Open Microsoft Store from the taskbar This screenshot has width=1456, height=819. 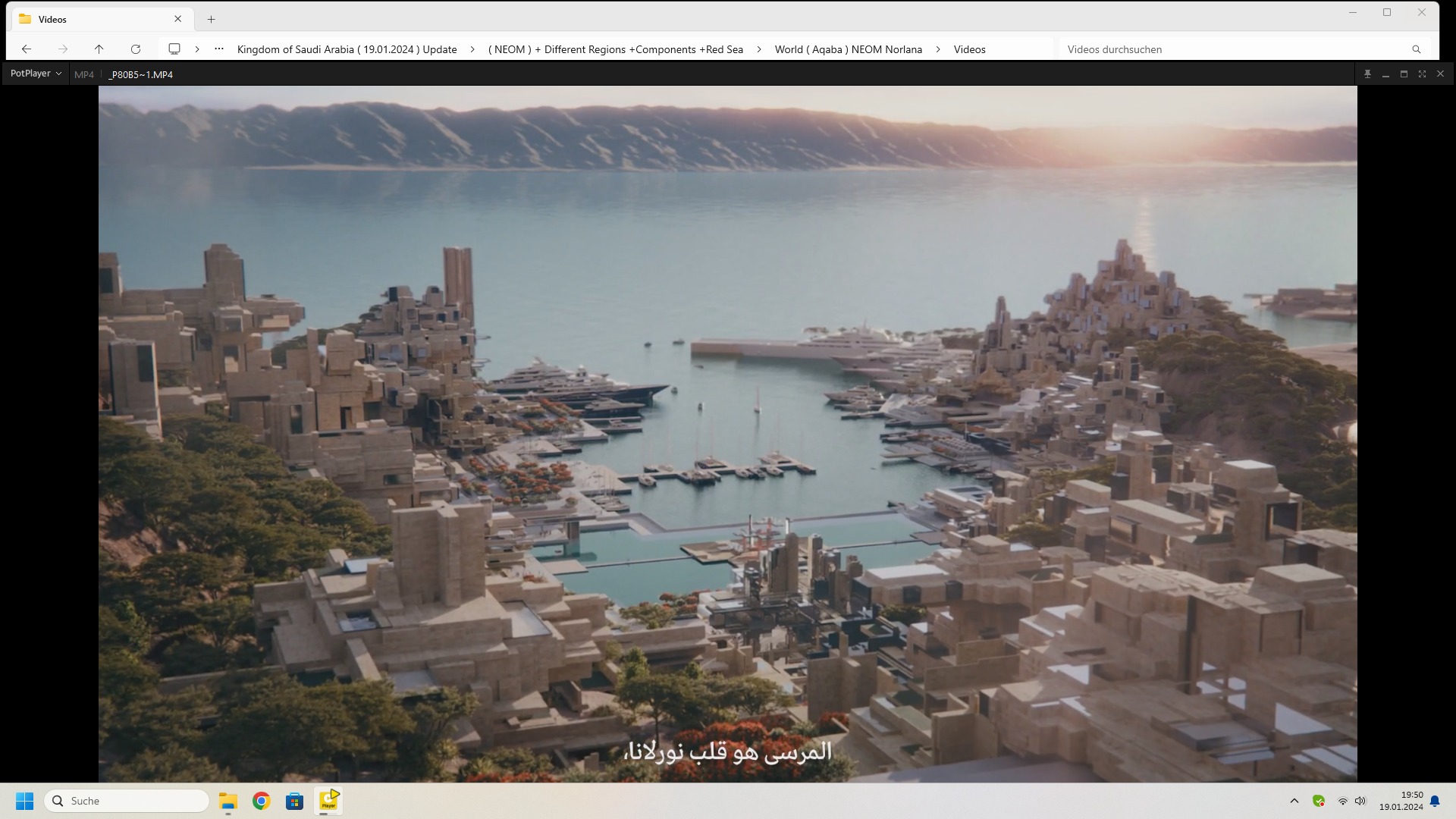tap(295, 801)
